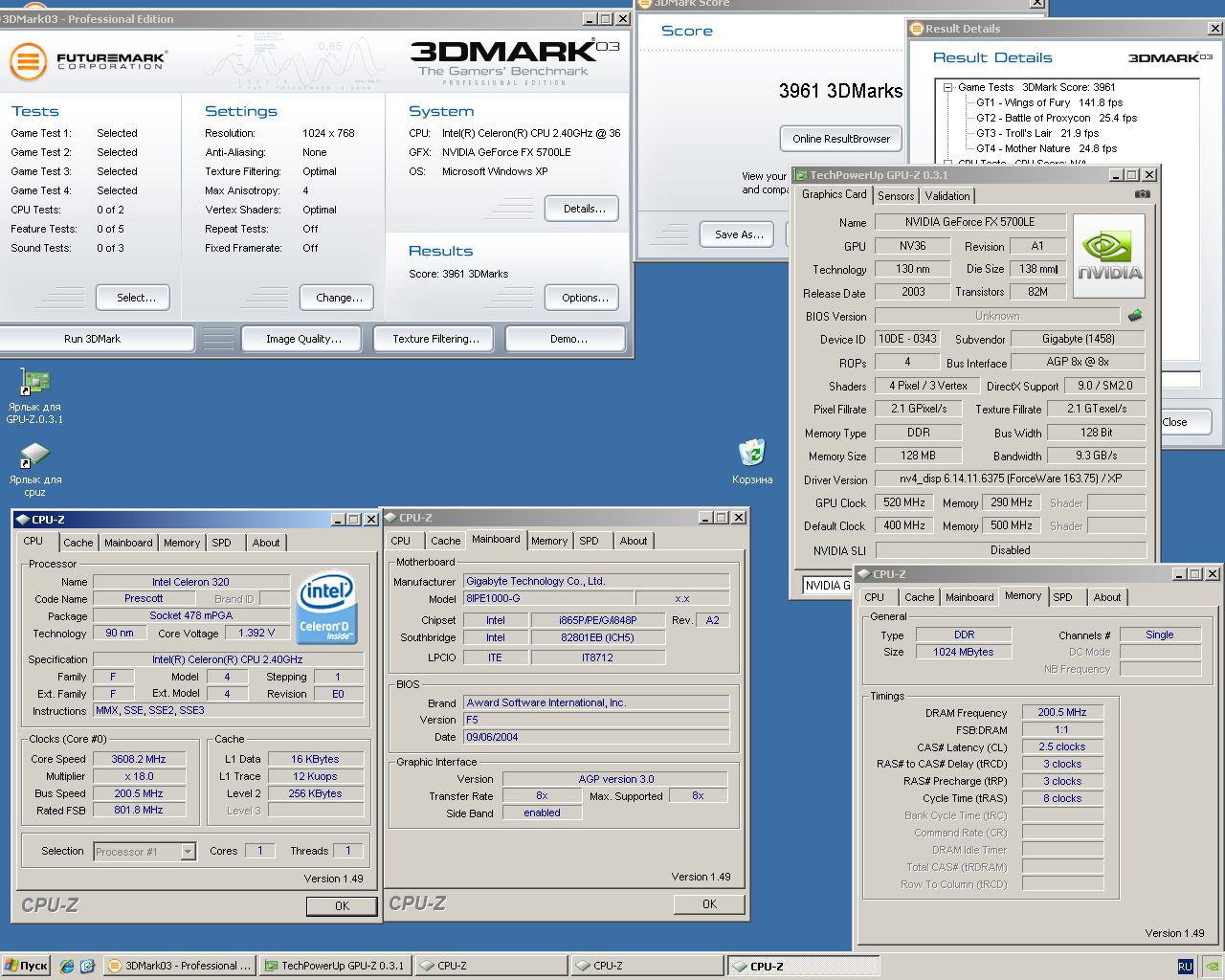The width and height of the screenshot is (1225, 980).
Task: Click the Change... settings button
Action: pyautogui.click(x=335, y=298)
